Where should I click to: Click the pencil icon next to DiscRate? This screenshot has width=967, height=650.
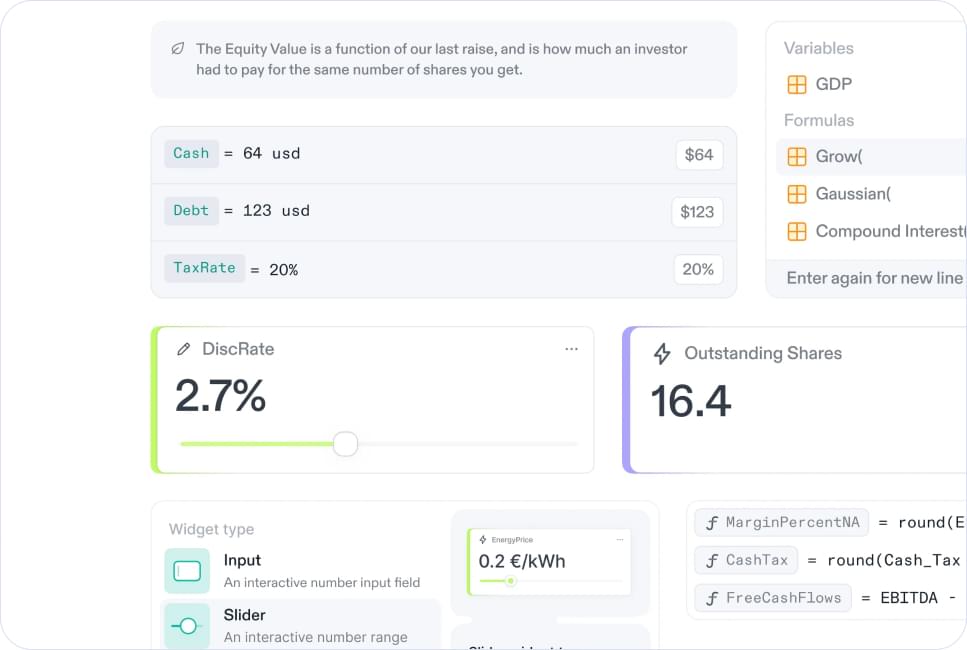(183, 349)
